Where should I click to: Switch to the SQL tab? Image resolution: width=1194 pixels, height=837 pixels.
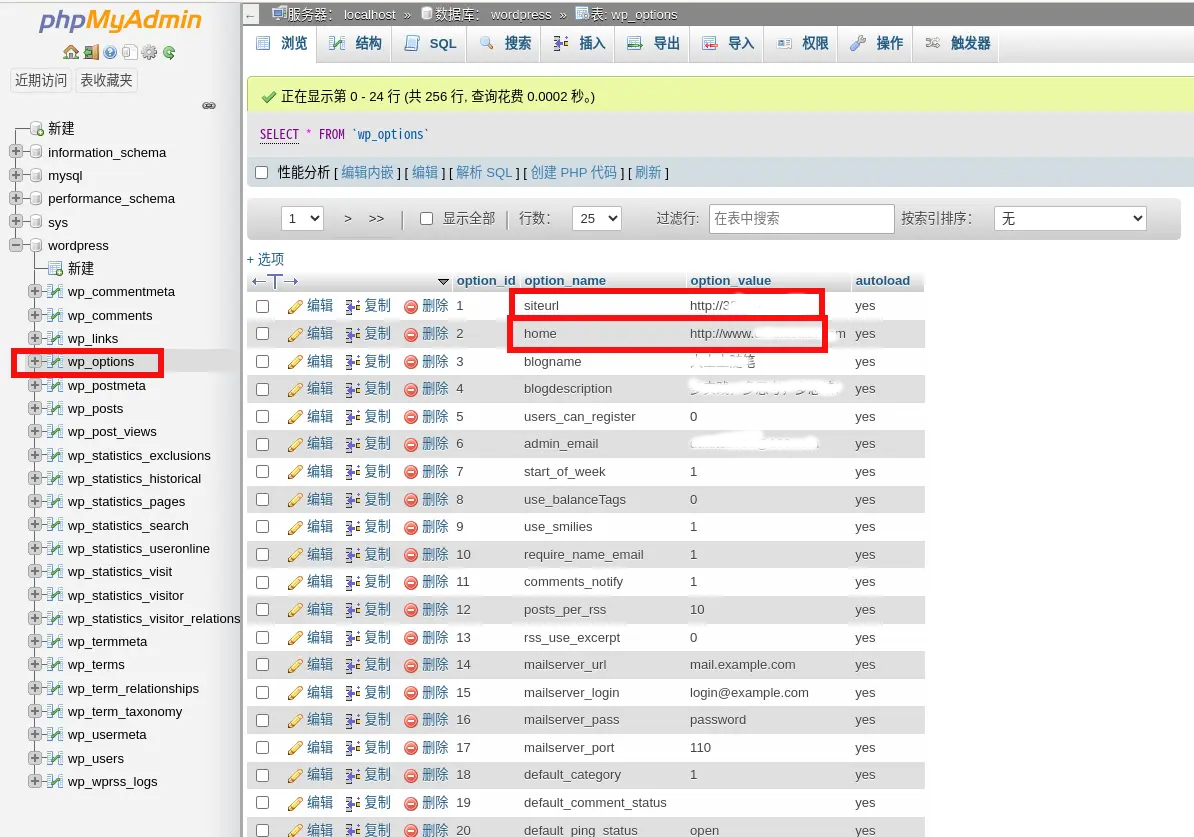[x=431, y=43]
